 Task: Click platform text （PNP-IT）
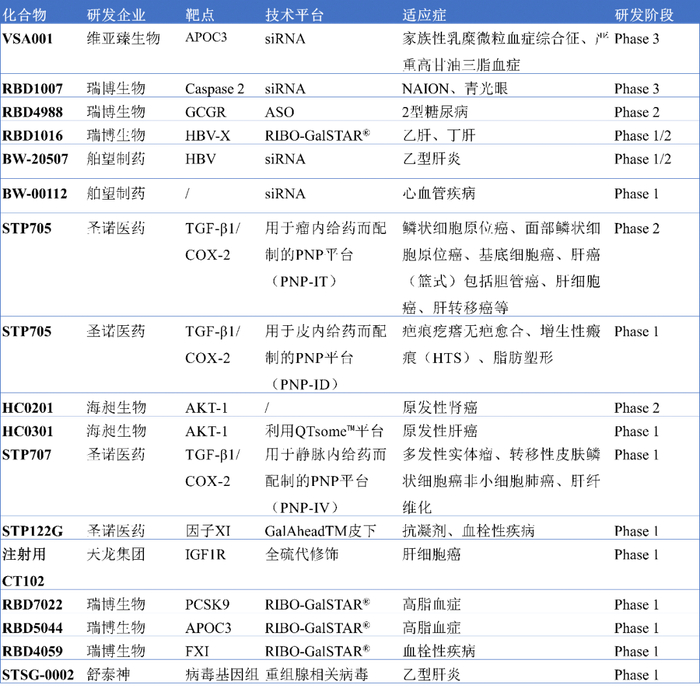[x=304, y=282]
